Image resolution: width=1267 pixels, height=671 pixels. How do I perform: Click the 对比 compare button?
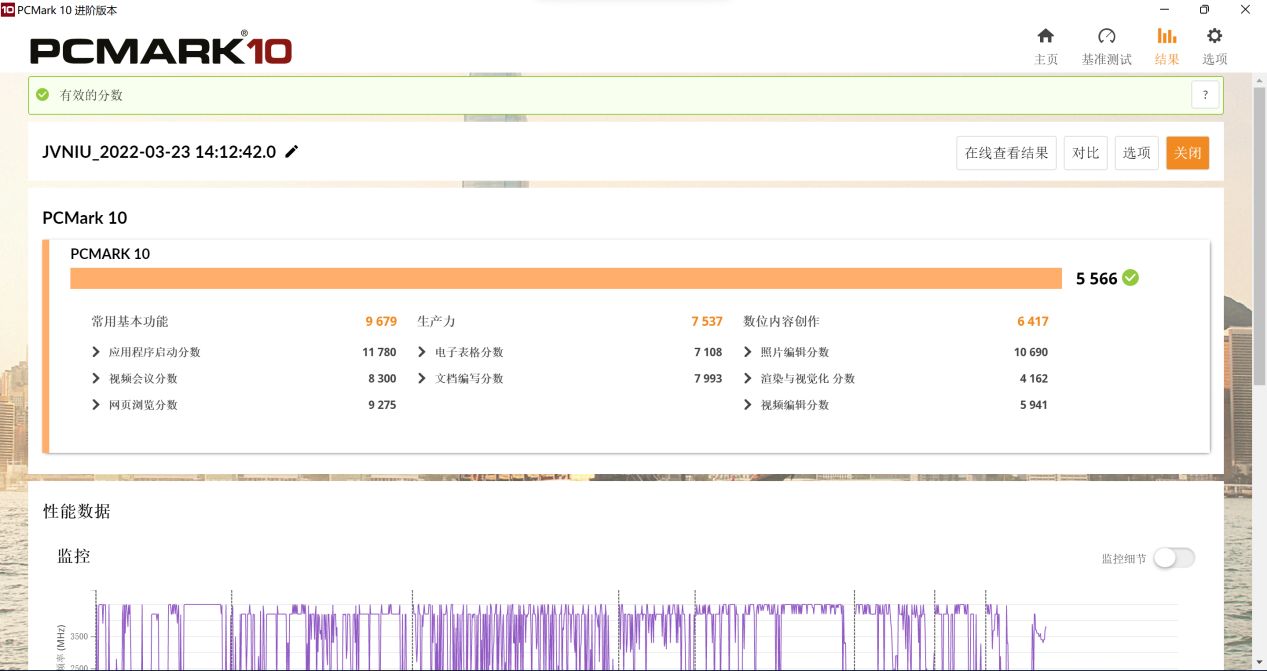click(x=1085, y=152)
